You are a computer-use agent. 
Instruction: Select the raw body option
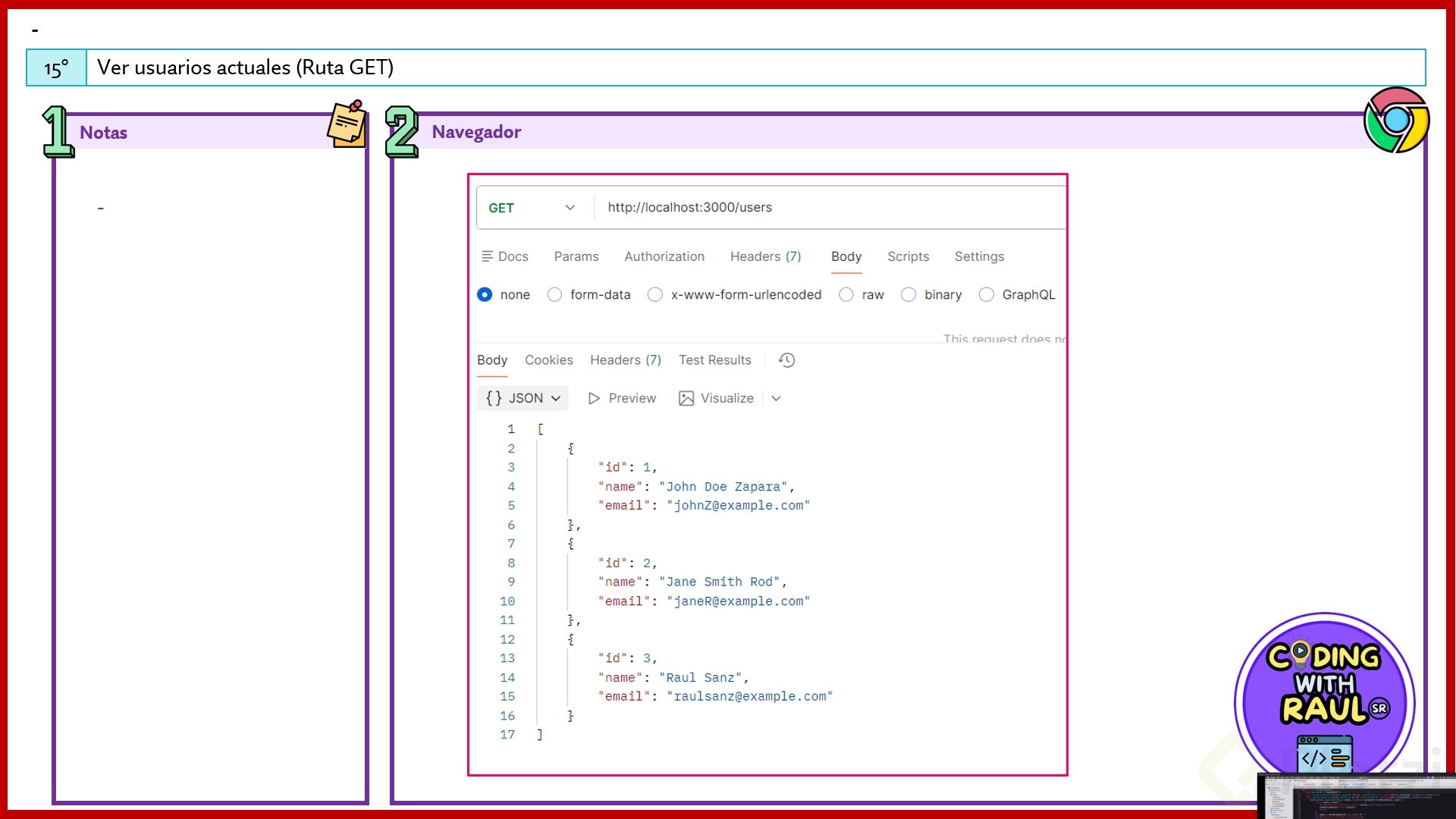[x=846, y=294]
